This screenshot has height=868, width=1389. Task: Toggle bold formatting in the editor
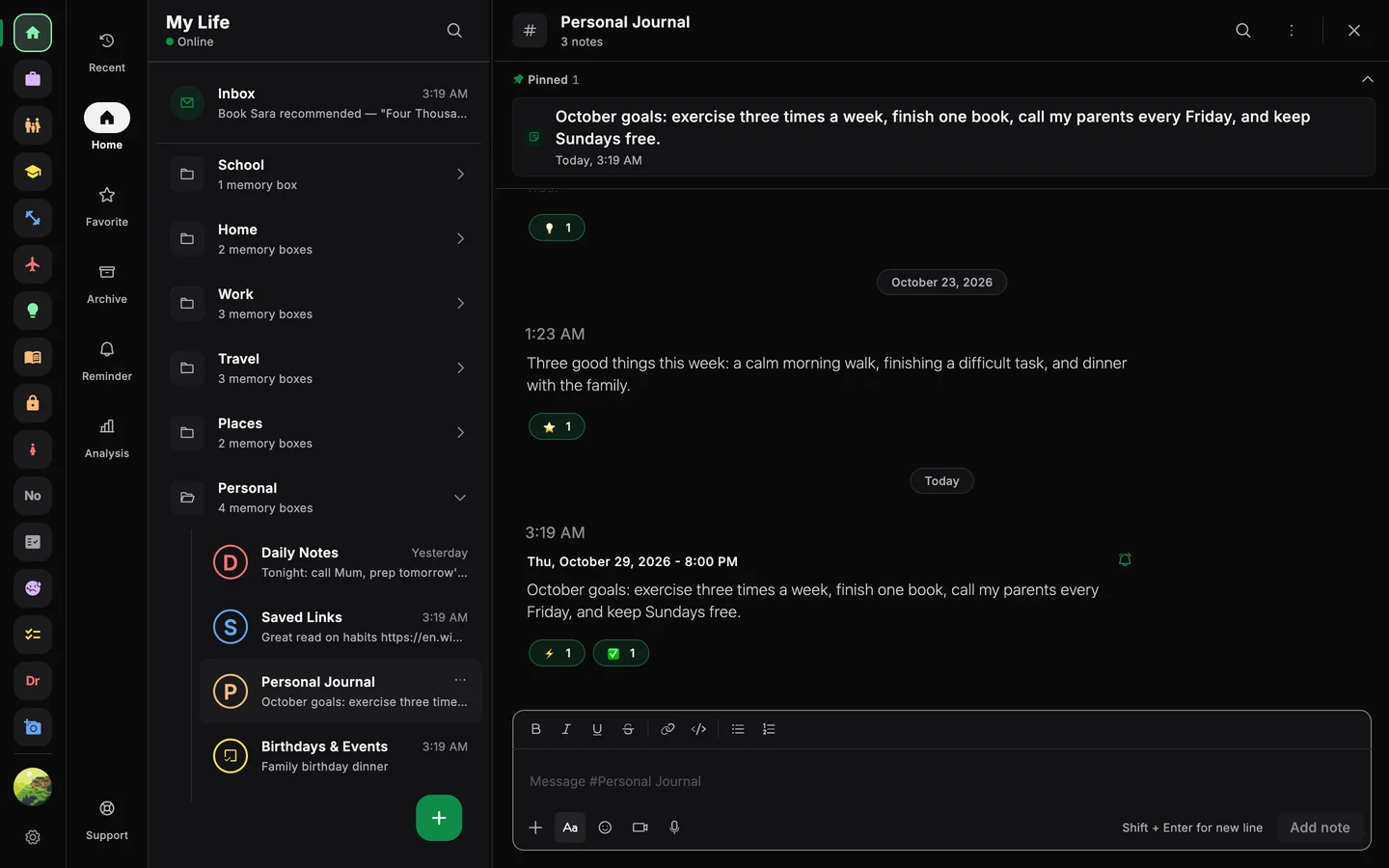tap(535, 729)
